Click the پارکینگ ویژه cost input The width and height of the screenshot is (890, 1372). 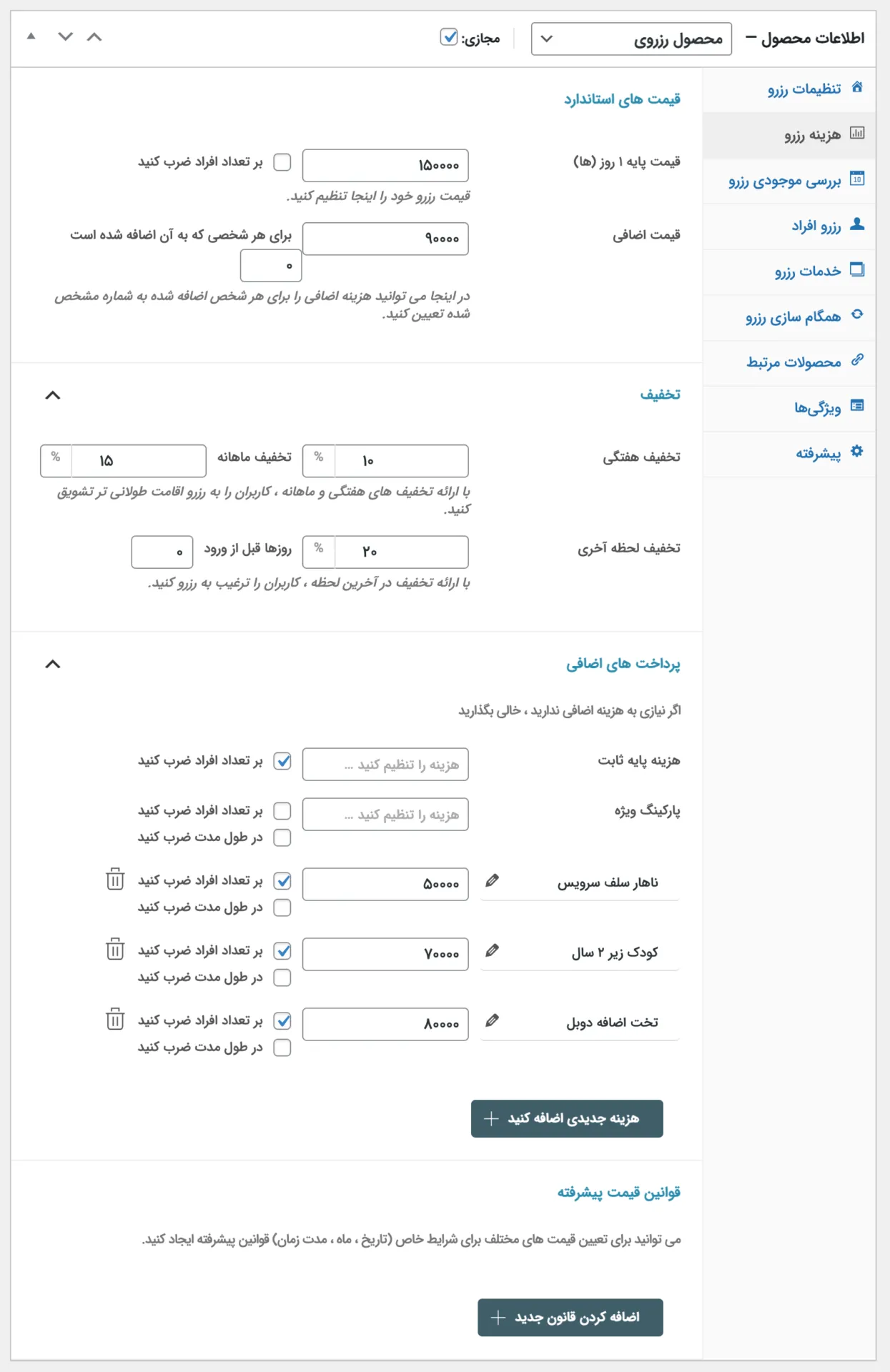tap(385, 815)
